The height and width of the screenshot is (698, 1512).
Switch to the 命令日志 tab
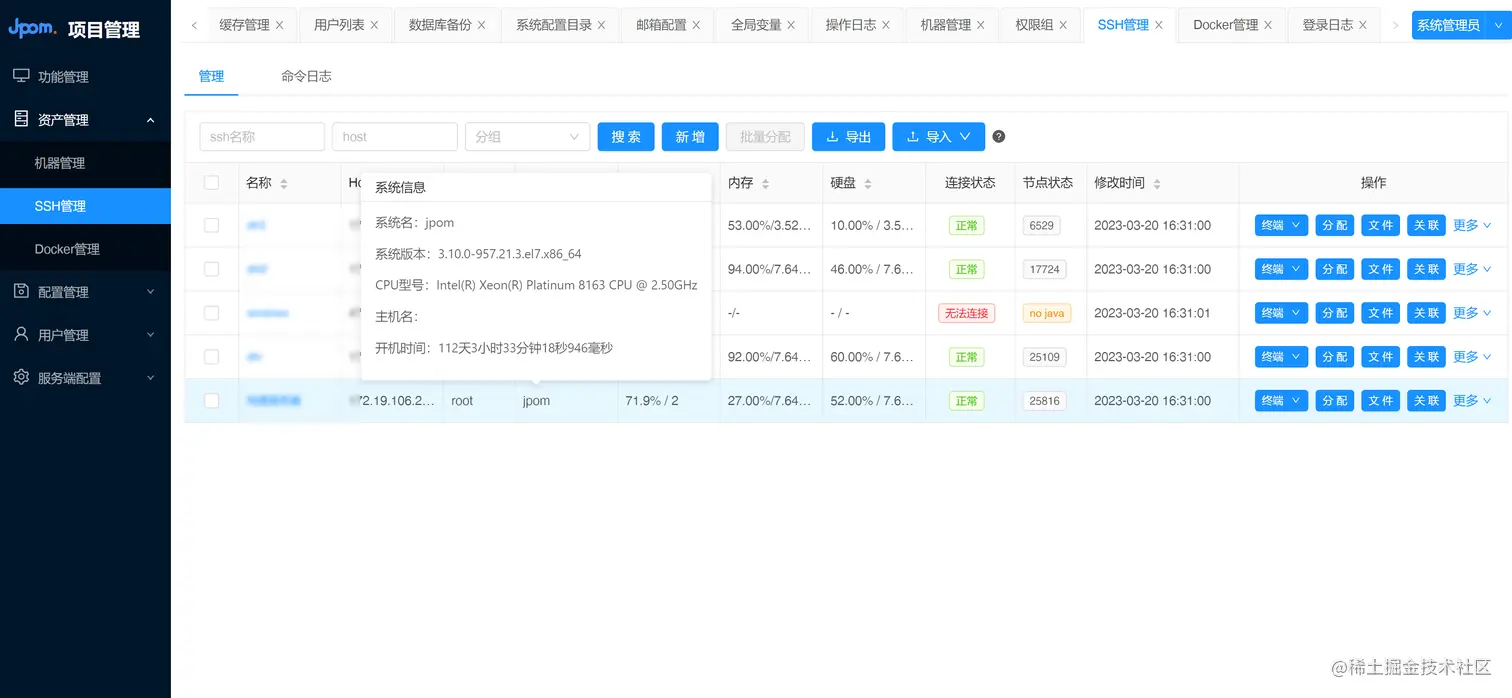coord(306,75)
